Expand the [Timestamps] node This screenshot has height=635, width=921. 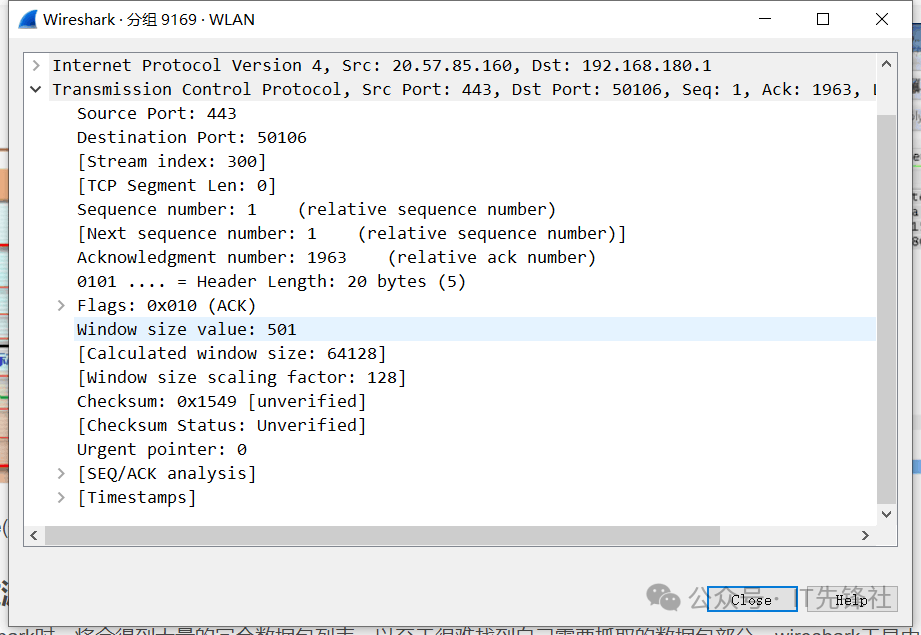pos(61,498)
